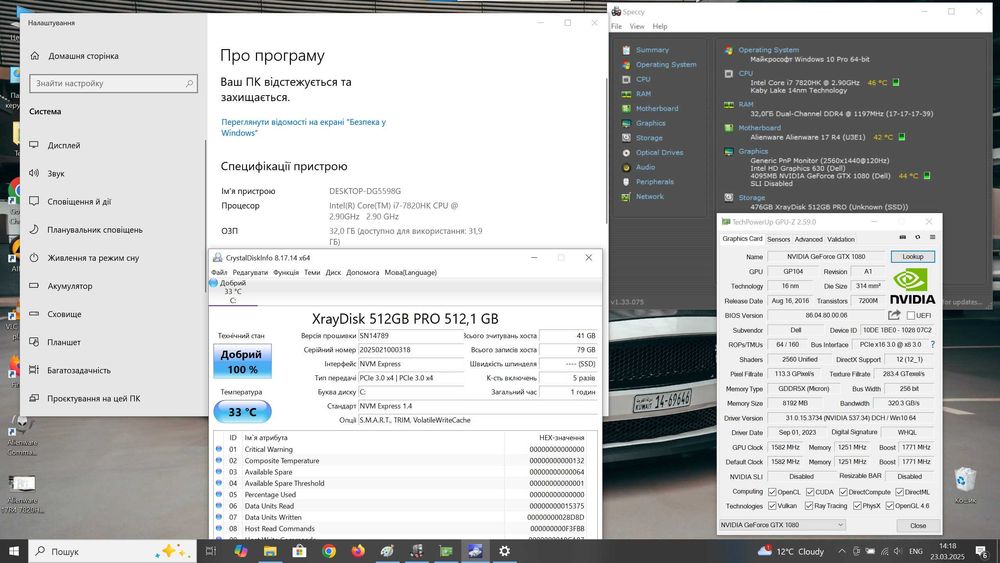Image resolution: width=1000 pixels, height=563 pixels.
Task: Click the Lookup button in GPU-Z
Action: (913, 256)
